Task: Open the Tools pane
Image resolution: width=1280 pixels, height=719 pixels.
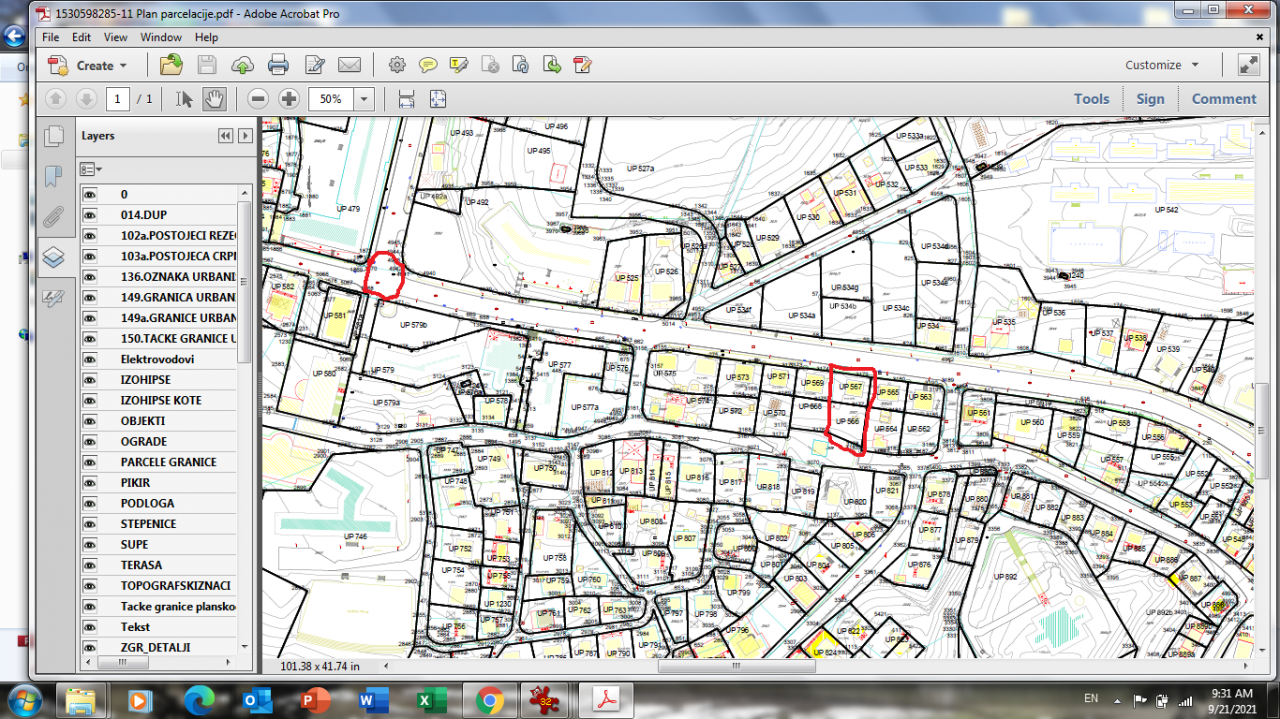Action: pos(1091,98)
